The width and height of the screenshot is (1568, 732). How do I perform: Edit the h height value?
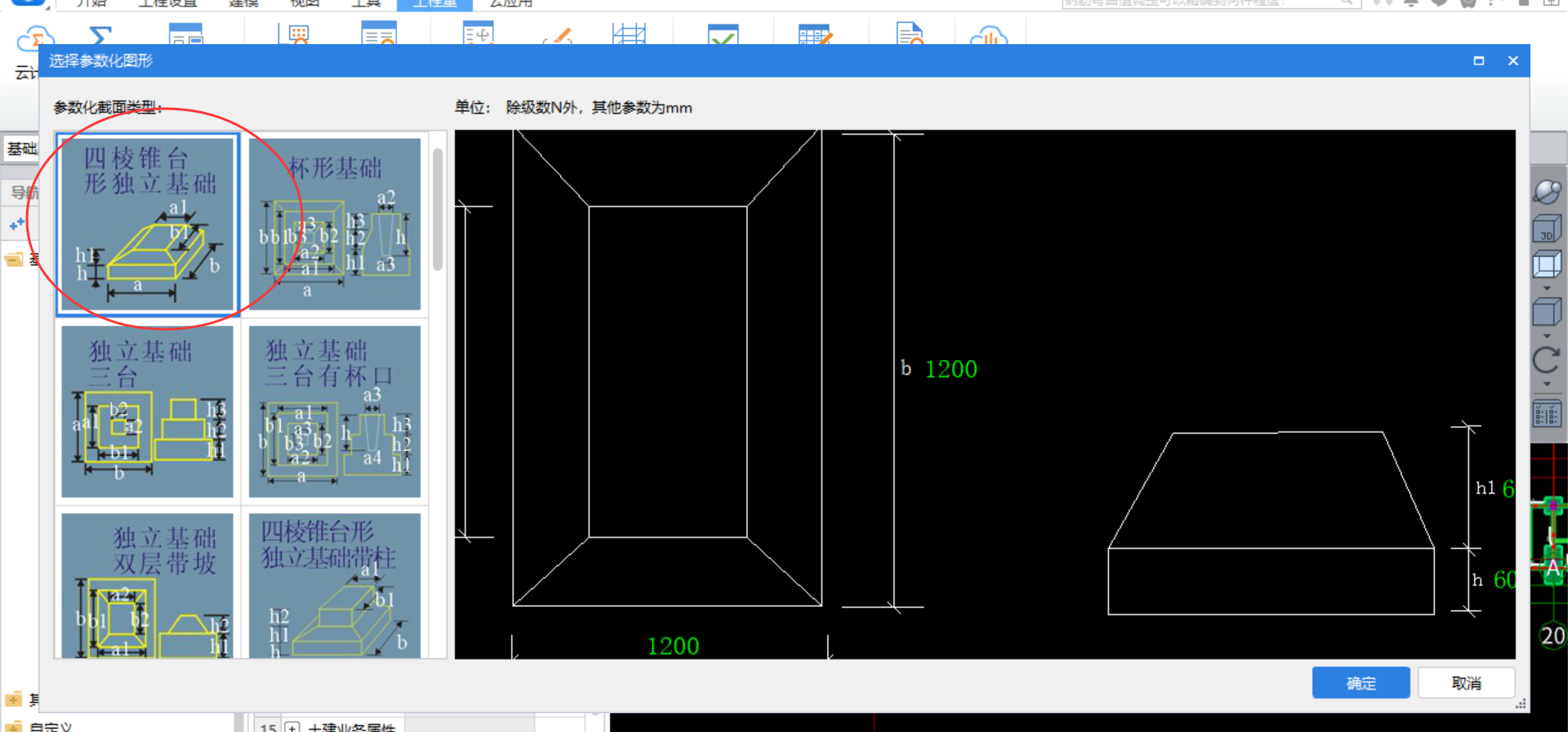[x=1504, y=579]
